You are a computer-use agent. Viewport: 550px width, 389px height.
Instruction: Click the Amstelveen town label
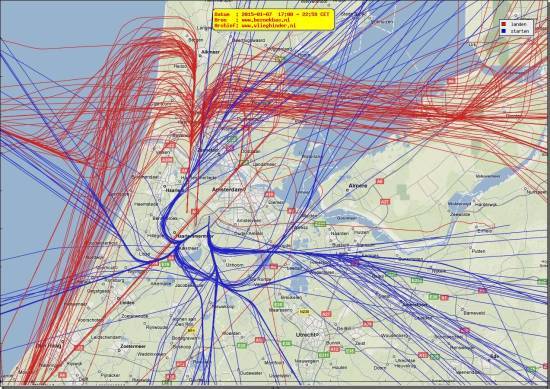pyautogui.click(x=248, y=221)
